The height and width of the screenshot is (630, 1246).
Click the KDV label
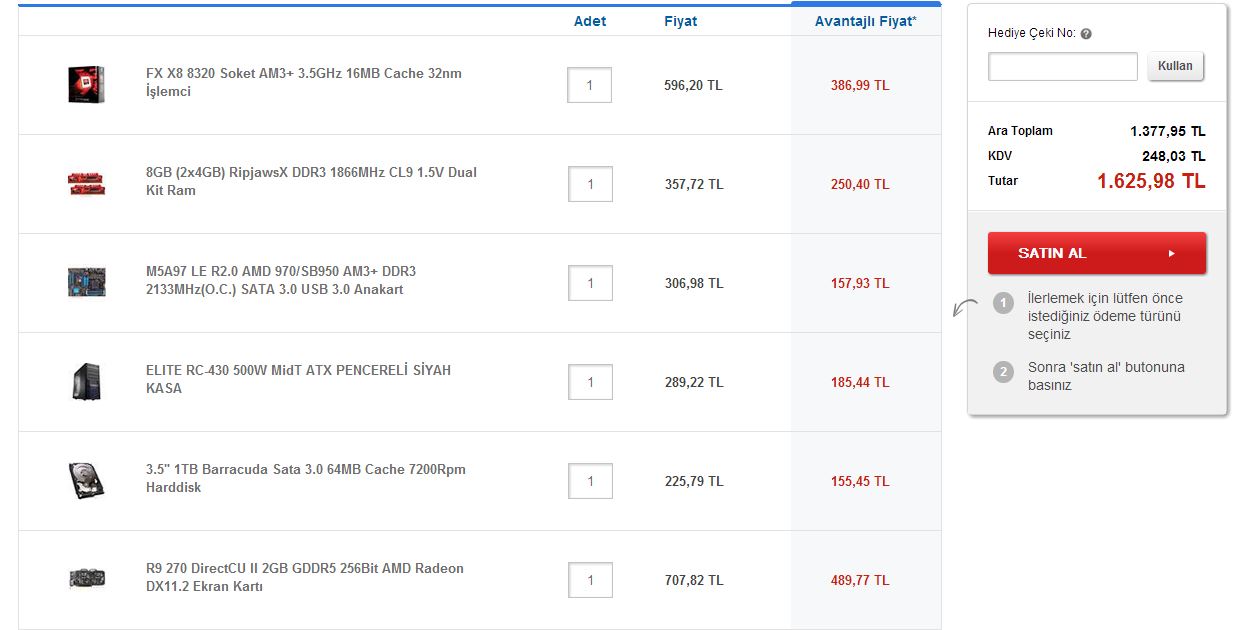[x=1001, y=156]
